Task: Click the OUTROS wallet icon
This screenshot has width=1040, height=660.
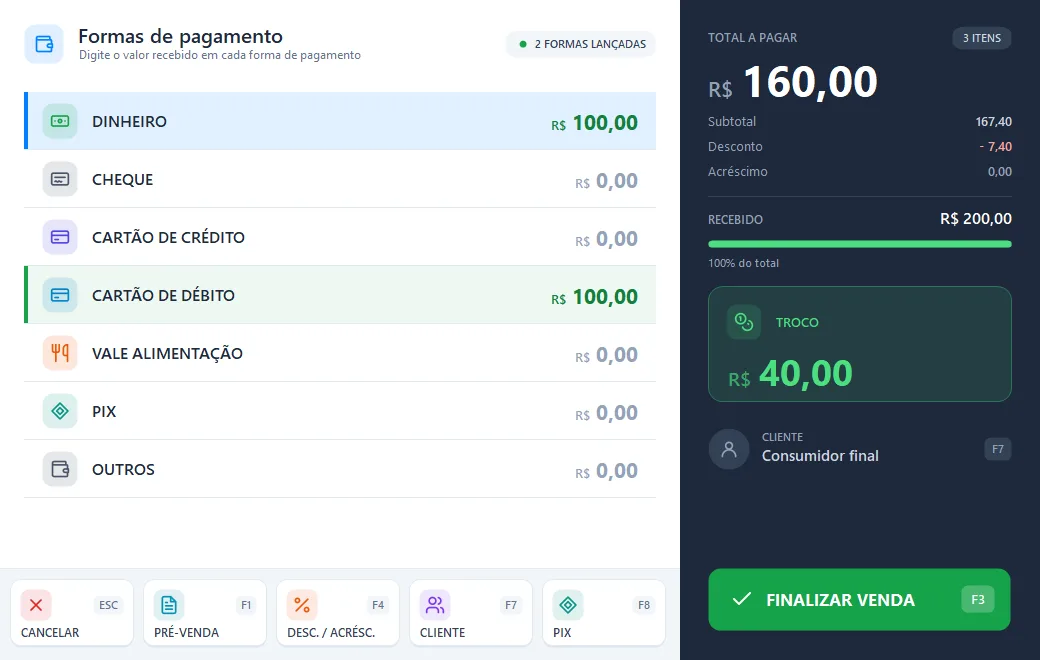Action: [x=60, y=470]
